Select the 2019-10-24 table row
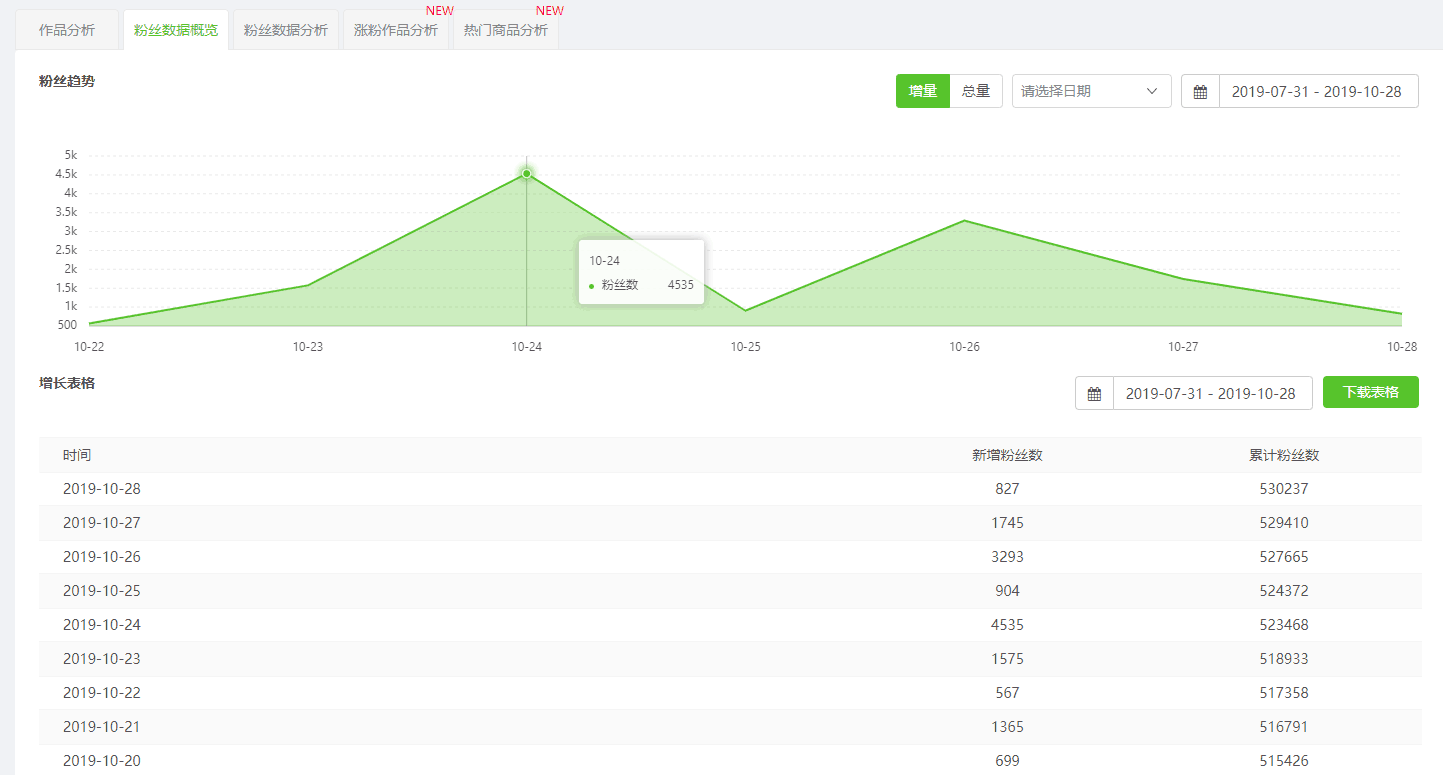 click(730, 625)
